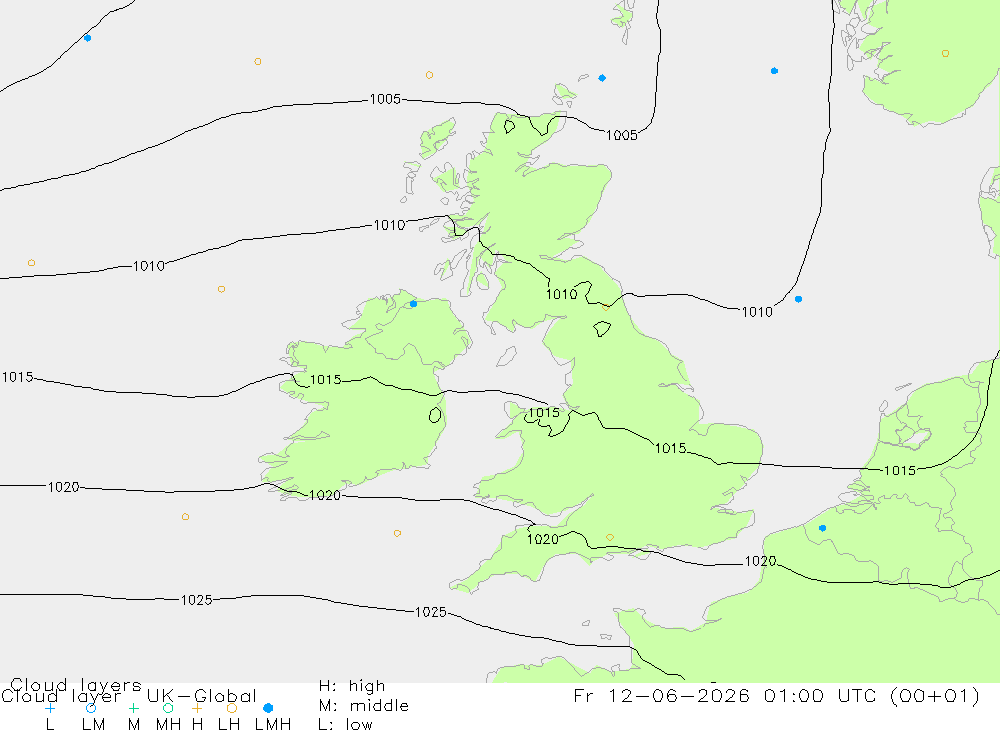Viewport: 1000px width, 733px height.
Task: Select the blue dot in the top-left Atlantic corner
Action: pyautogui.click(x=87, y=38)
